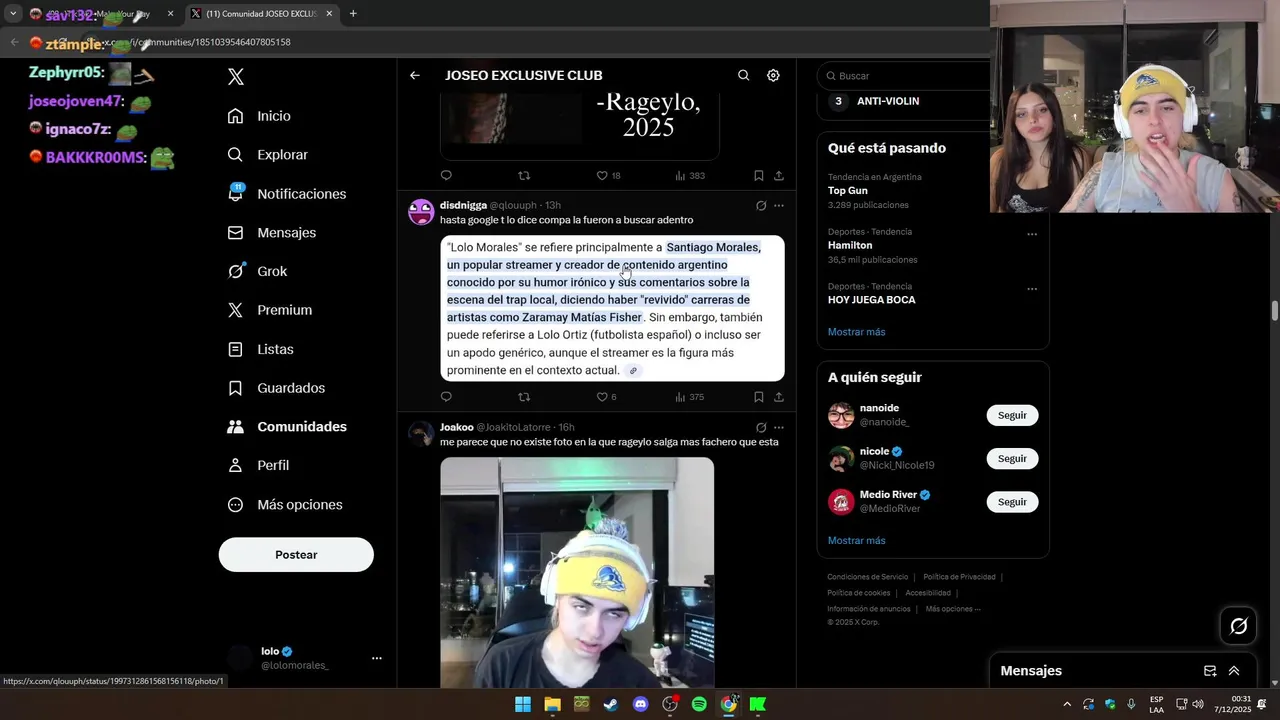Bookmark the Rageylo 2025 post

(759, 175)
